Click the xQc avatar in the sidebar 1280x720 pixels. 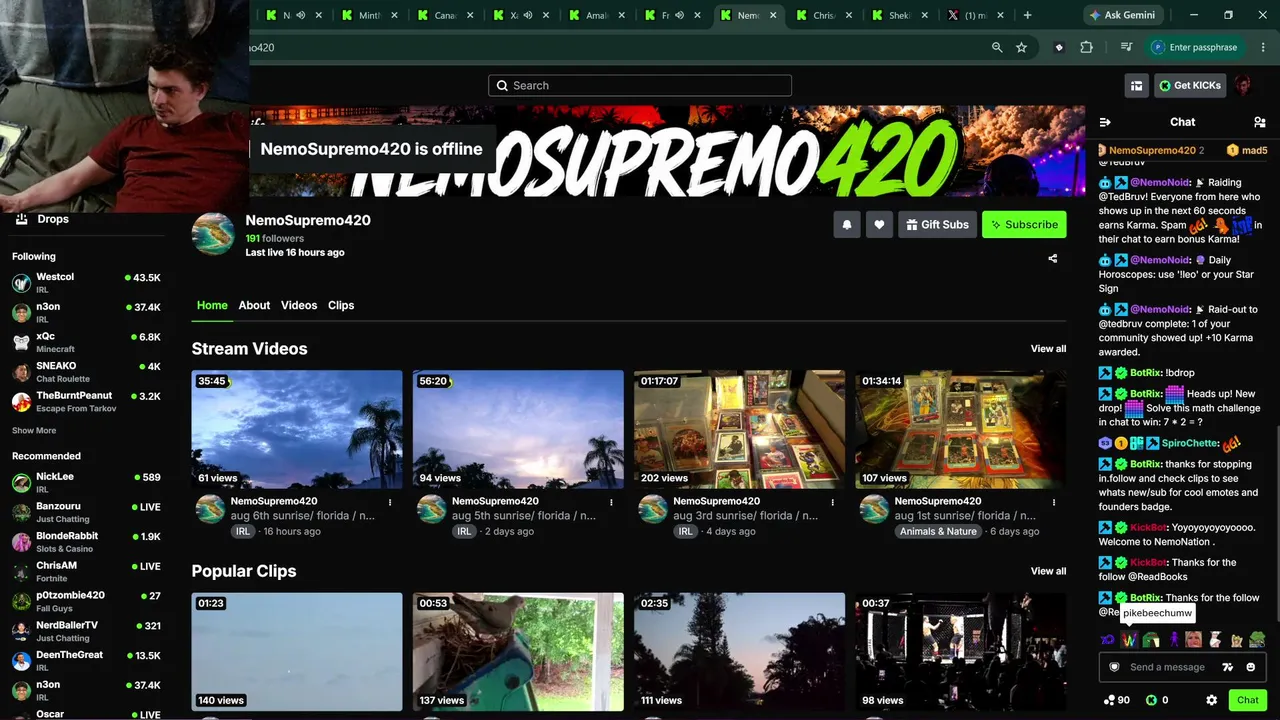tap(21, 342)
